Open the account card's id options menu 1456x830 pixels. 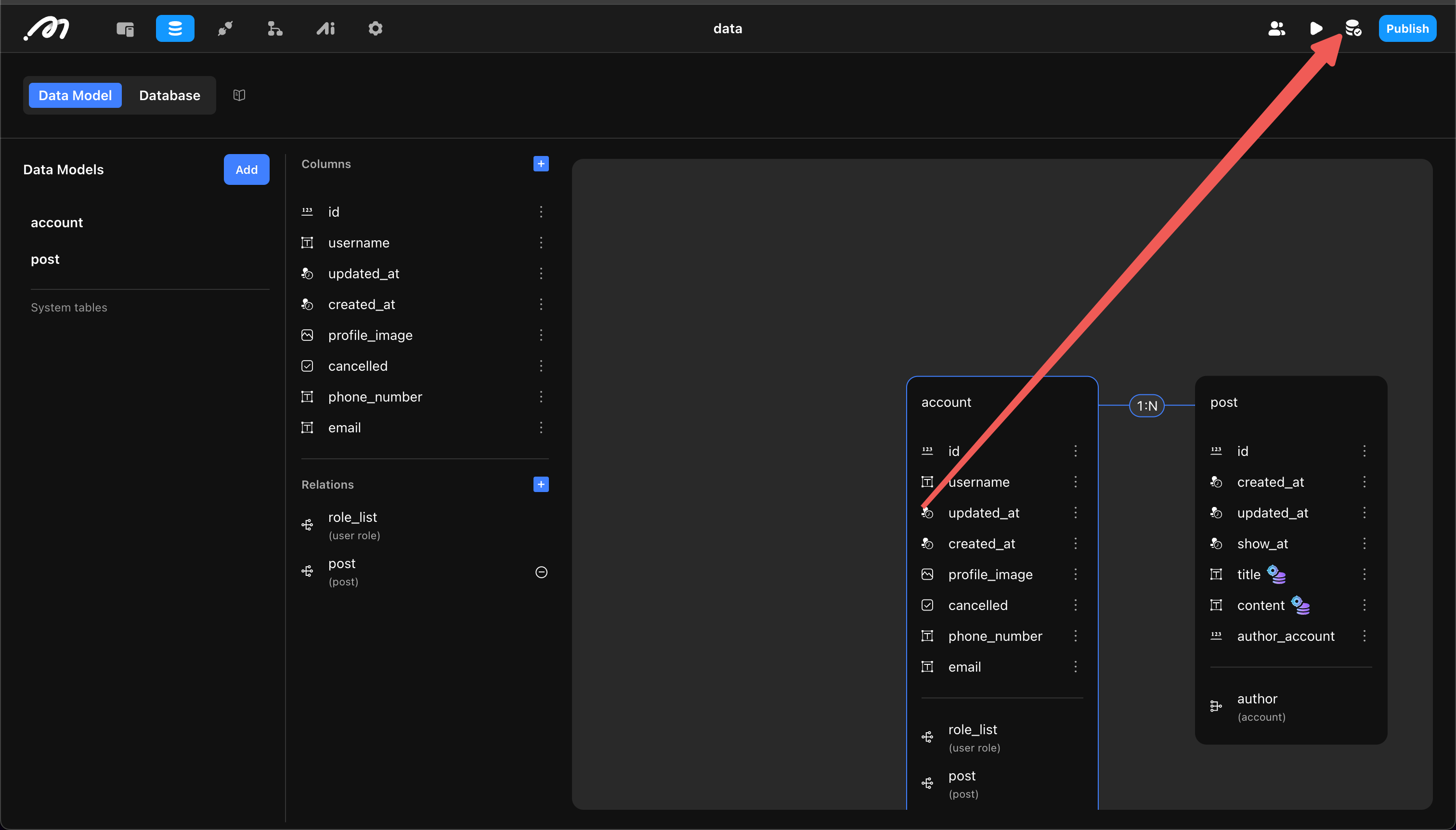click(x=1076, y=451)
